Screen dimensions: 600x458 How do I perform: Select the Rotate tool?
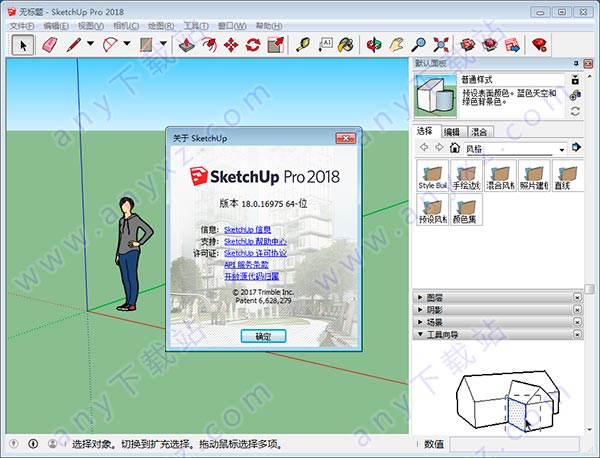click(x=253, y=45)
